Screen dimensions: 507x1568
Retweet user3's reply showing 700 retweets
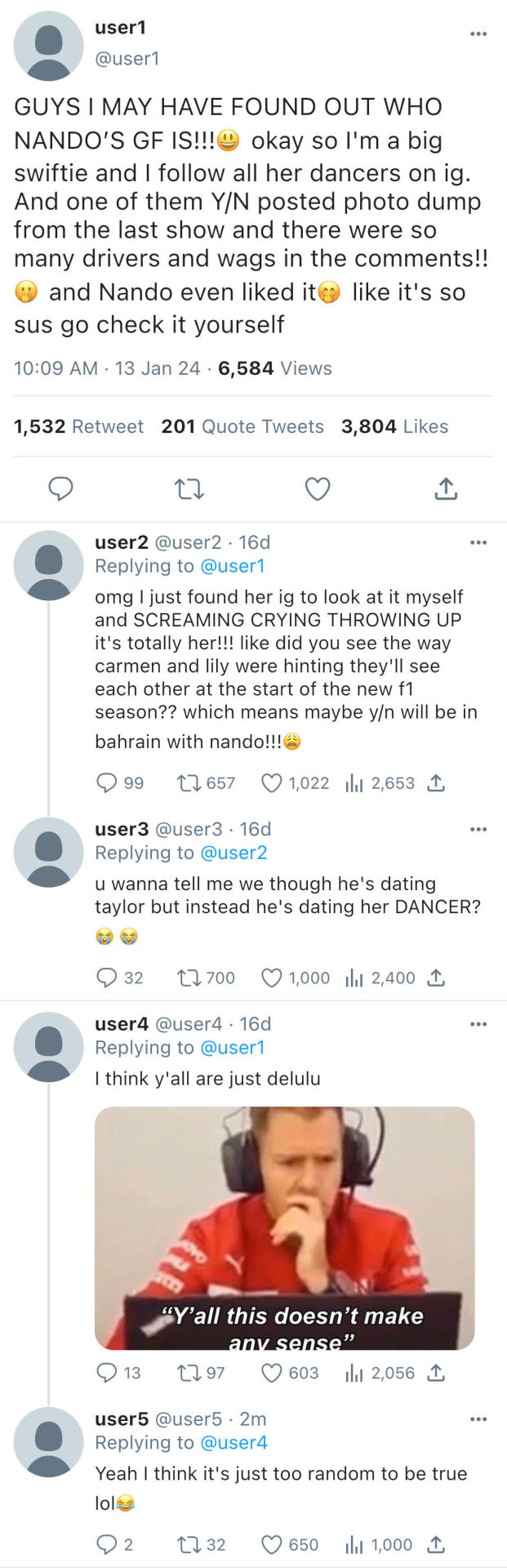point(189,978)
